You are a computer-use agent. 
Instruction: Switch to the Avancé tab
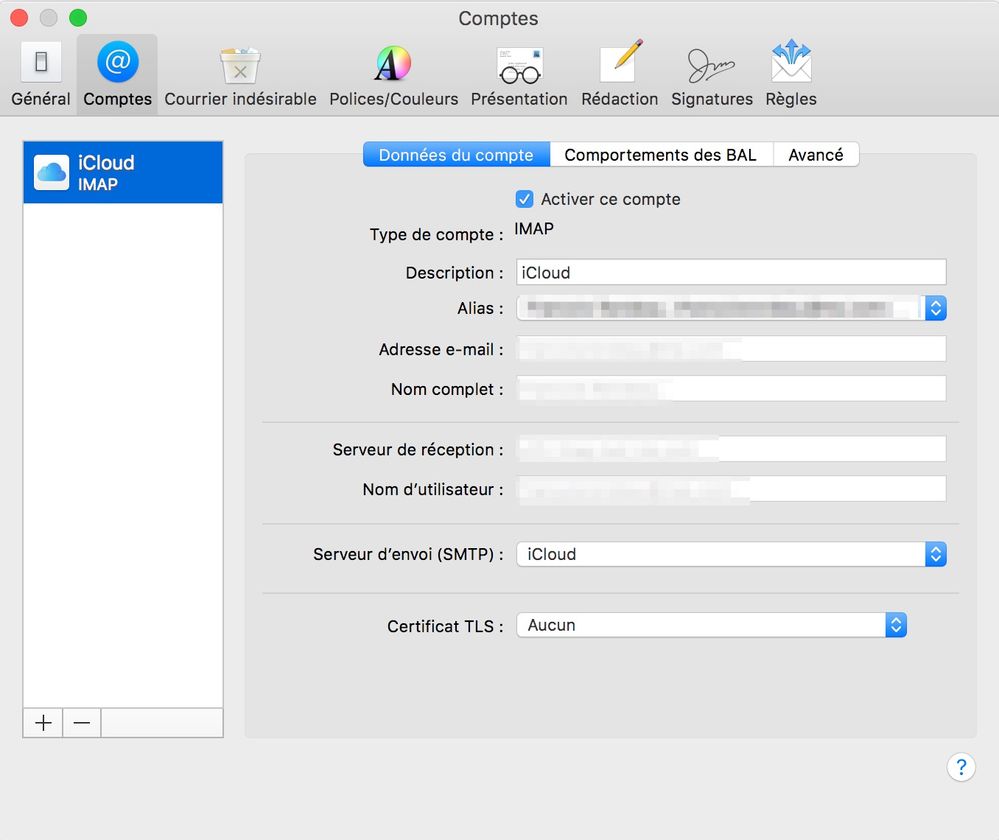click(x=815, y=155)
